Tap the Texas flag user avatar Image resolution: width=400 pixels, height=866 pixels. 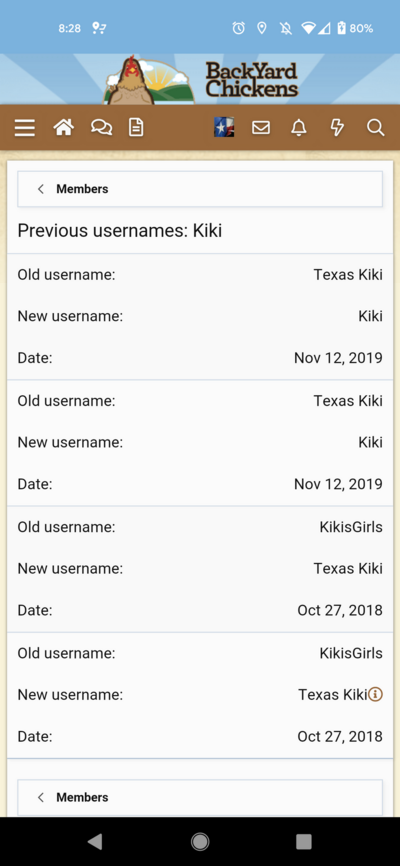pos(224,128)
